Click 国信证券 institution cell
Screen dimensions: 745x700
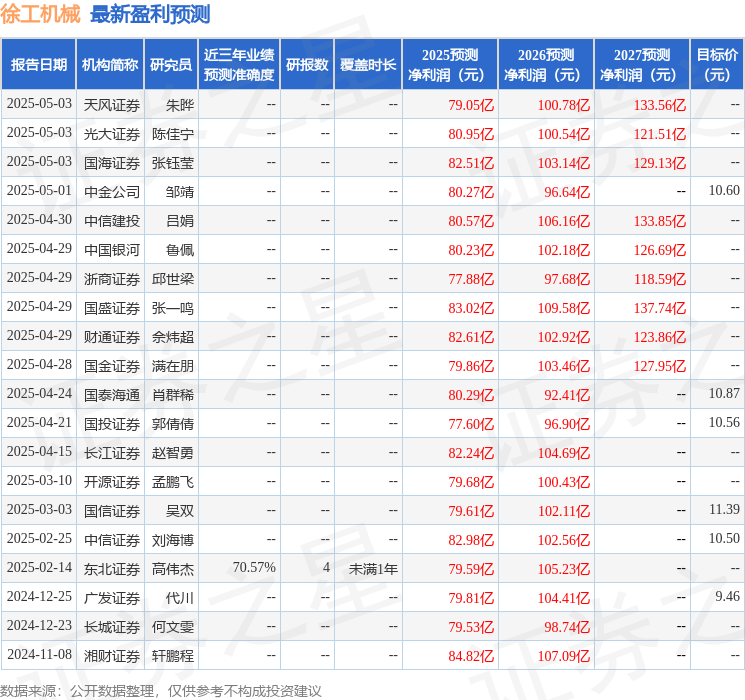(112, 511)
